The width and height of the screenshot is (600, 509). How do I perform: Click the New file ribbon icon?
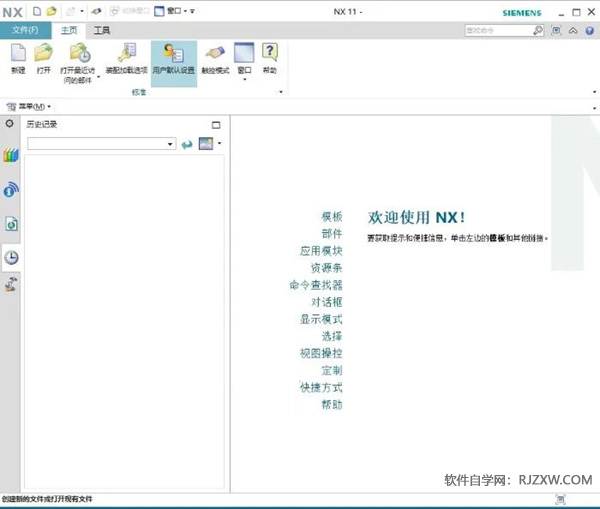[18, 53]
